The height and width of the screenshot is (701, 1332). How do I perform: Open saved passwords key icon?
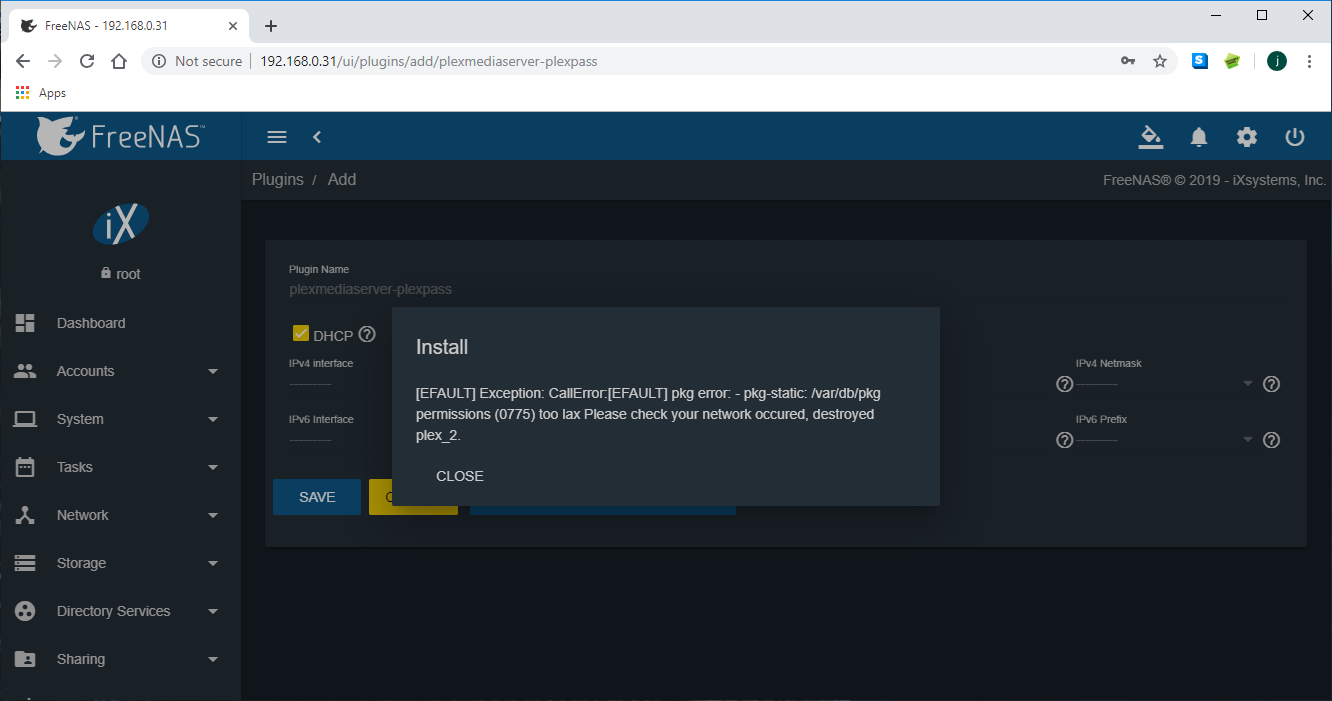[1128, 61]
